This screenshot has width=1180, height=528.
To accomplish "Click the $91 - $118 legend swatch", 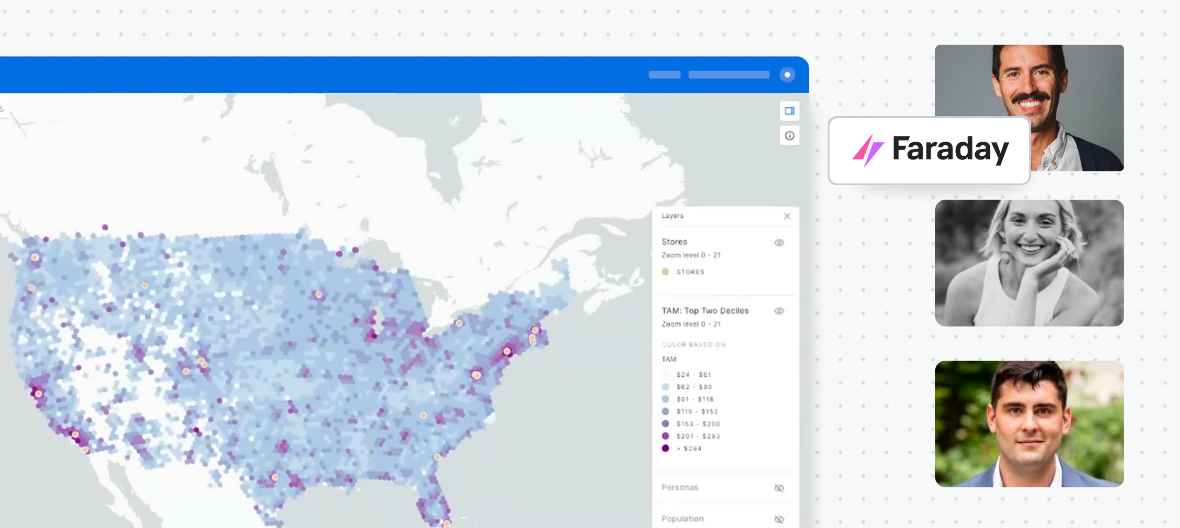I will 666,399.
